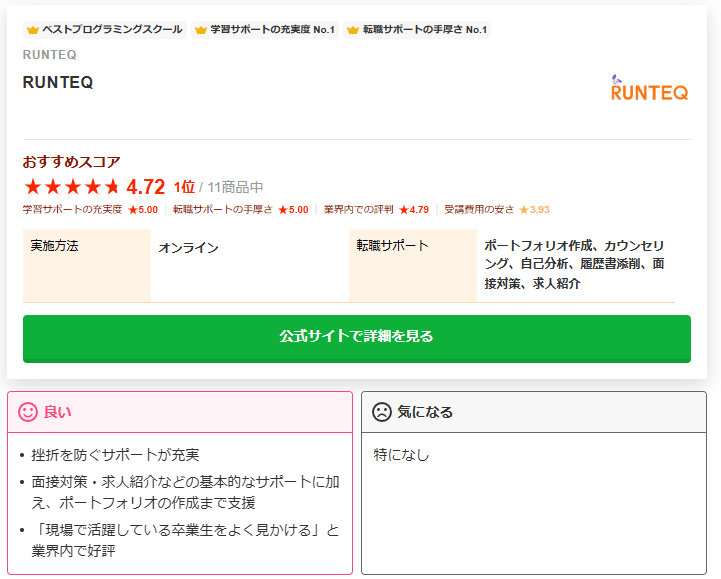
Task: Click the 実施方法 table header cell
Action: (87, 265)
